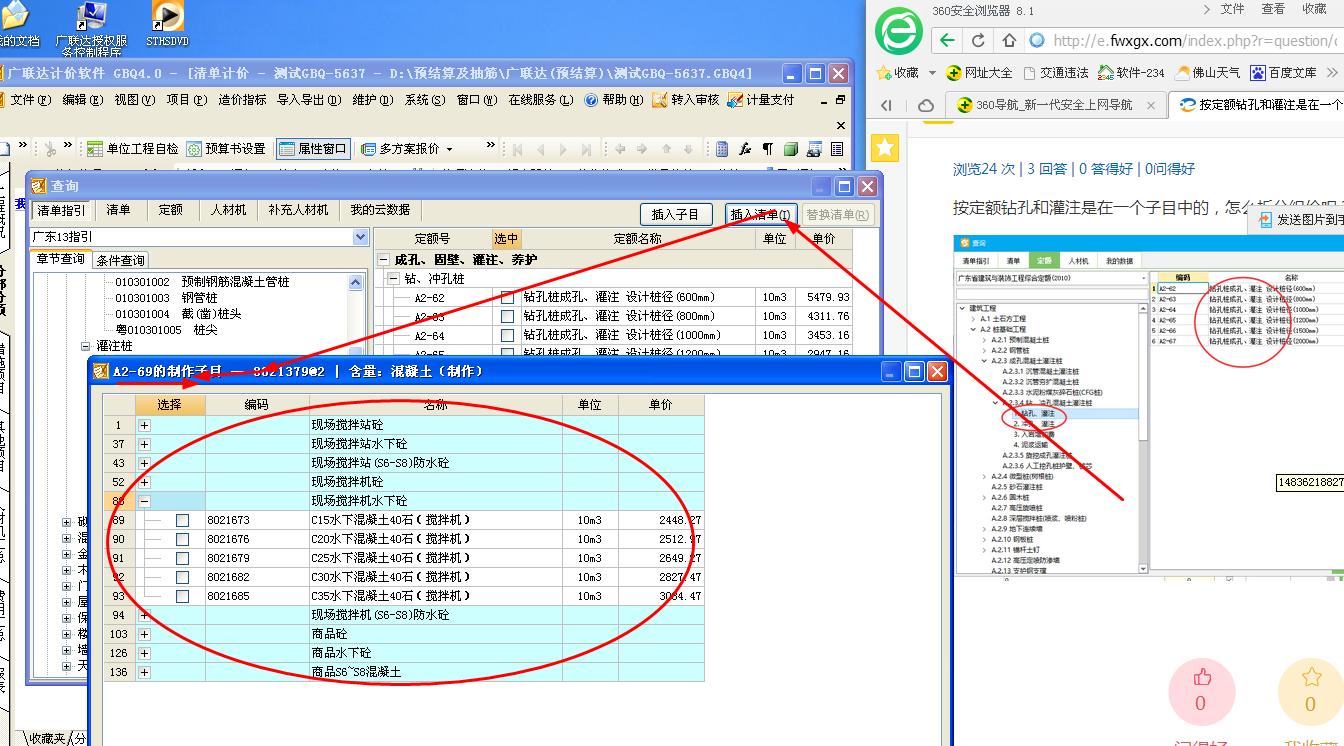Open 百度文库 bookmark
Viewport: 1344px width, 746px height.
[1283, 73]
